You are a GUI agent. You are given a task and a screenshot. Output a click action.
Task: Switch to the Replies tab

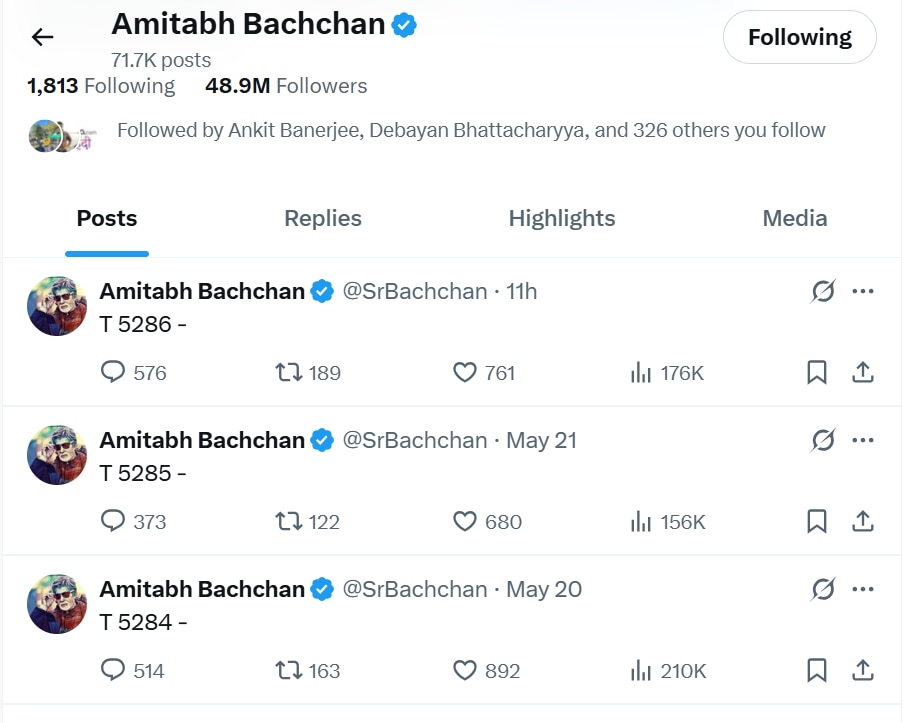(x=323, y=219)
